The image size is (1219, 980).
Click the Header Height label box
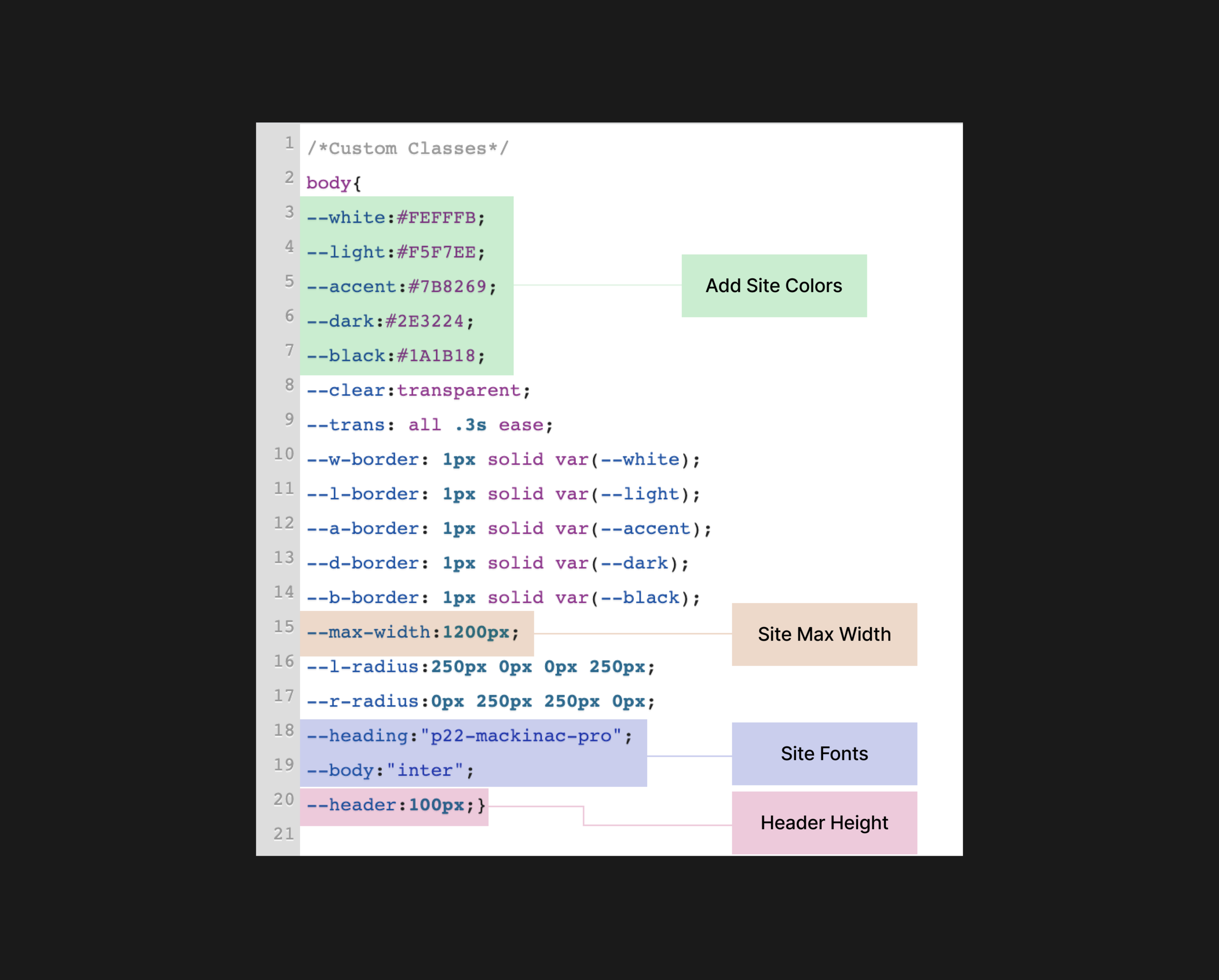pyautogui.click(x=824, y=822)
